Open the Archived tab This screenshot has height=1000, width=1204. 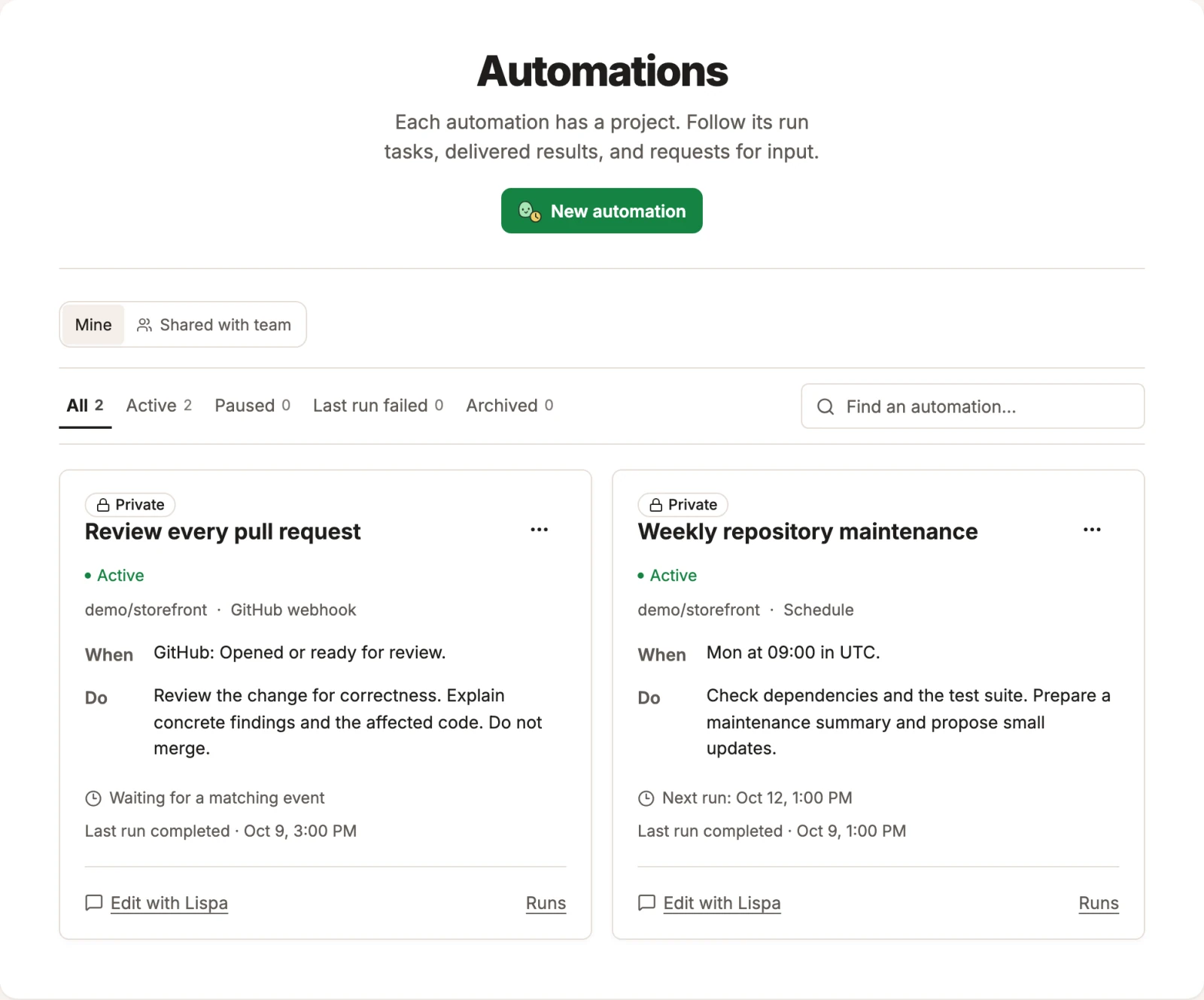[x=509, y=406]
